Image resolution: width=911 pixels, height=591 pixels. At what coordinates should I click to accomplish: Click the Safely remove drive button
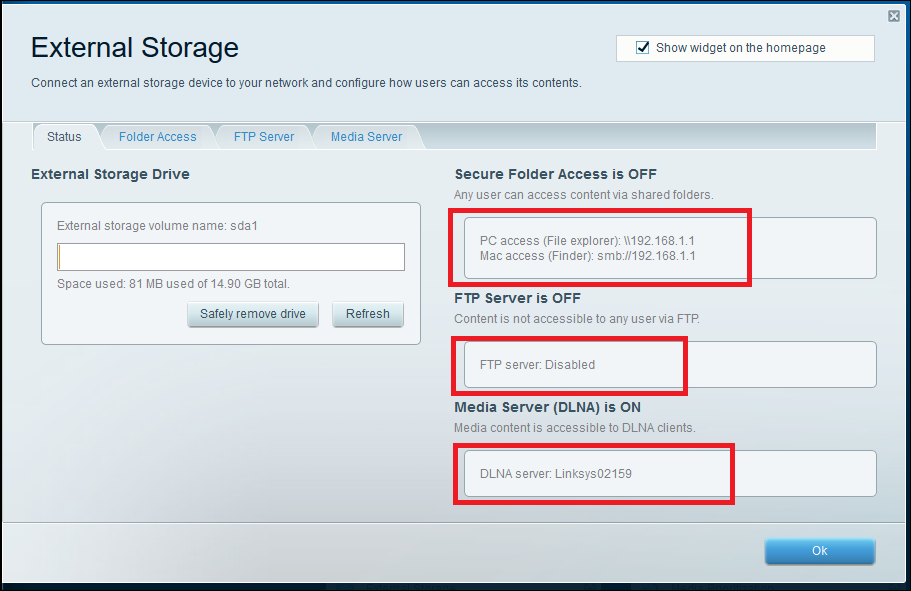252,314
